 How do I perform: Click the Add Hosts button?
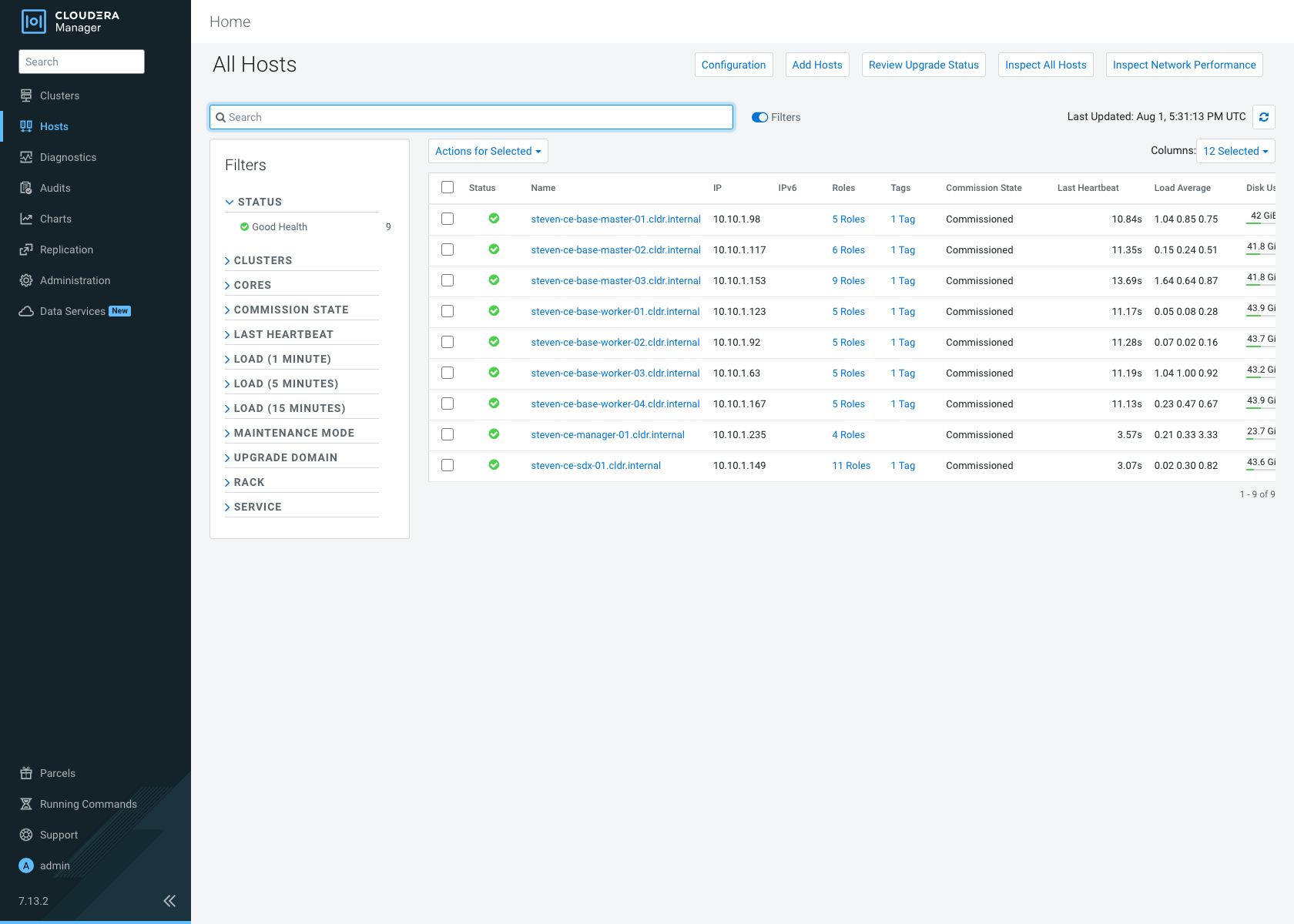[817, 65]
